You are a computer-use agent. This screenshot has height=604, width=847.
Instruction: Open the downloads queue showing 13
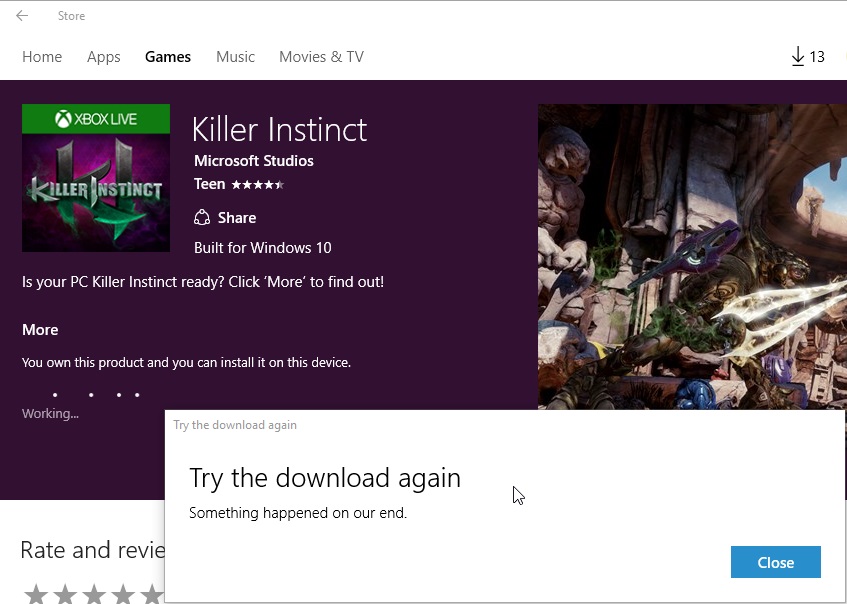point(808,57)
